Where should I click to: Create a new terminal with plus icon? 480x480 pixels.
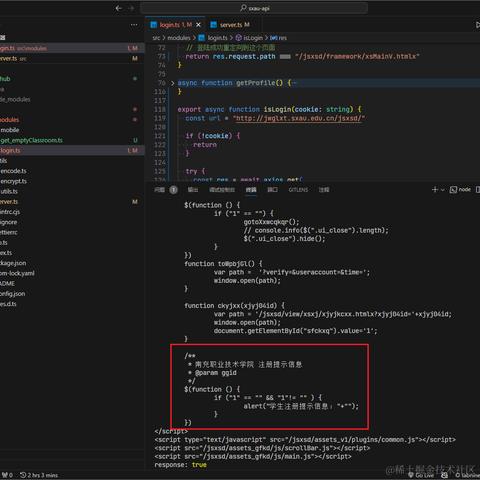435,190
